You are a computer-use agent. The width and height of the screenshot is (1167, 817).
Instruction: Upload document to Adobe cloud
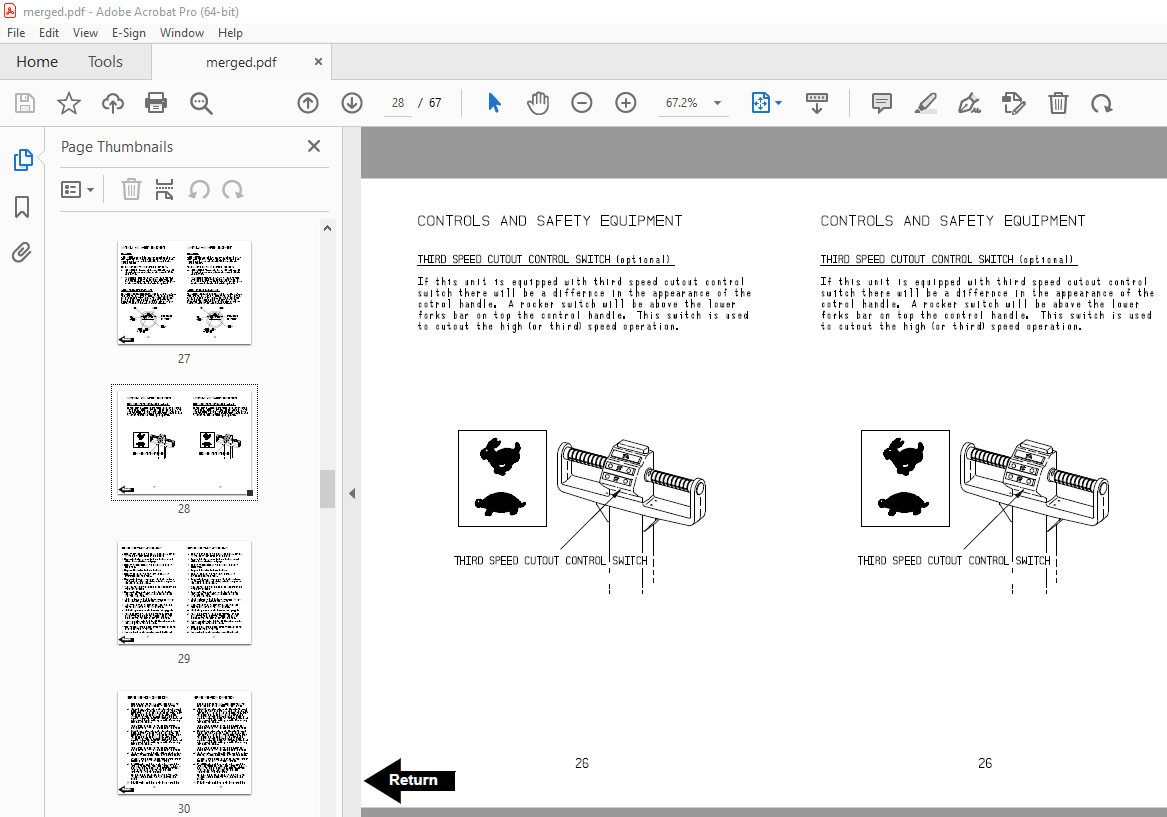112,102
